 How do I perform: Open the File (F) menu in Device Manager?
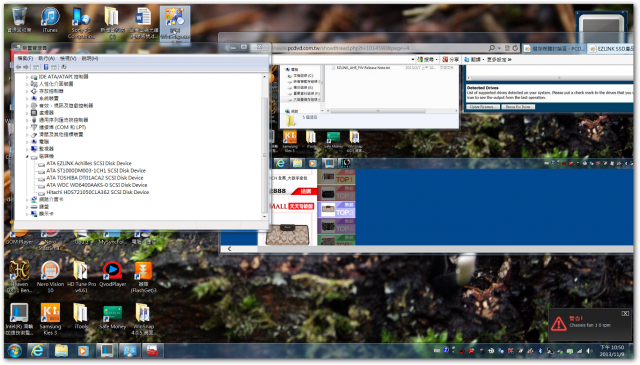tap(25, 59)
